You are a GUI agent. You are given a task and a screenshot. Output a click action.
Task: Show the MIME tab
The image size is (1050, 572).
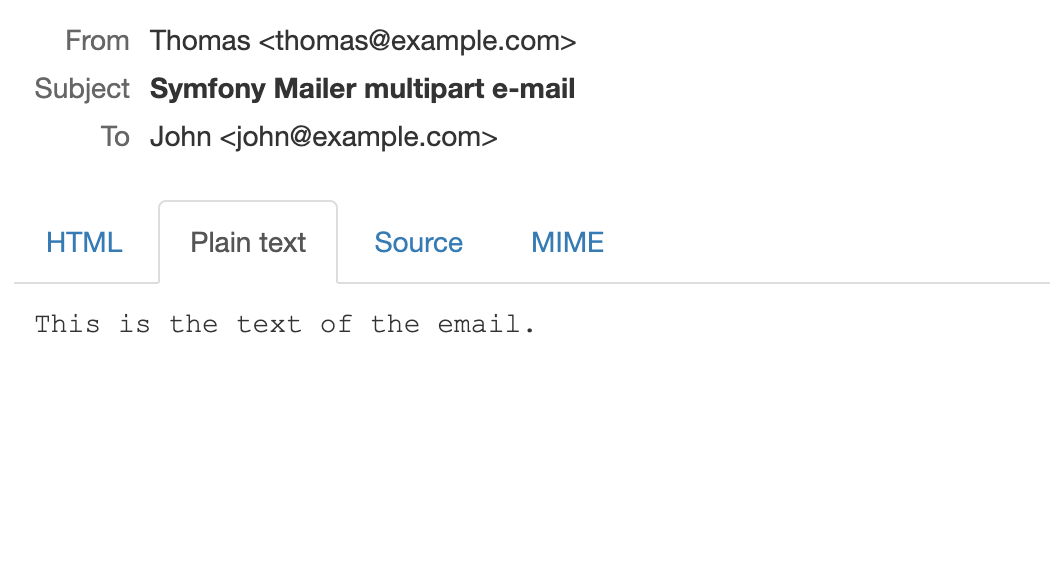point(567,242)
